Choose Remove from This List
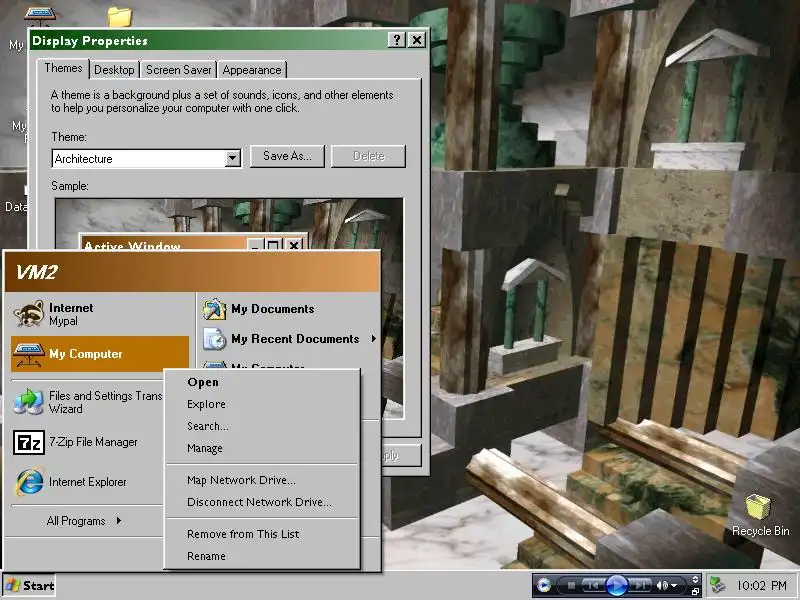Screen dimensions: 800x600 [262, 534]
